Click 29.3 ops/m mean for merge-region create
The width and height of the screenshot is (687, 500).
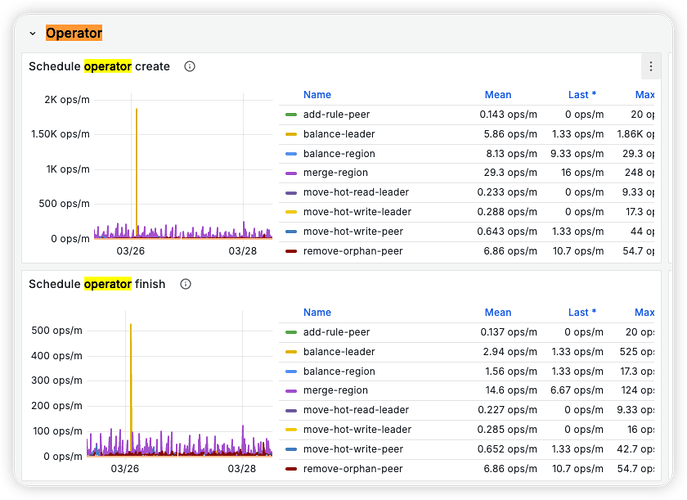coord(510,173)
